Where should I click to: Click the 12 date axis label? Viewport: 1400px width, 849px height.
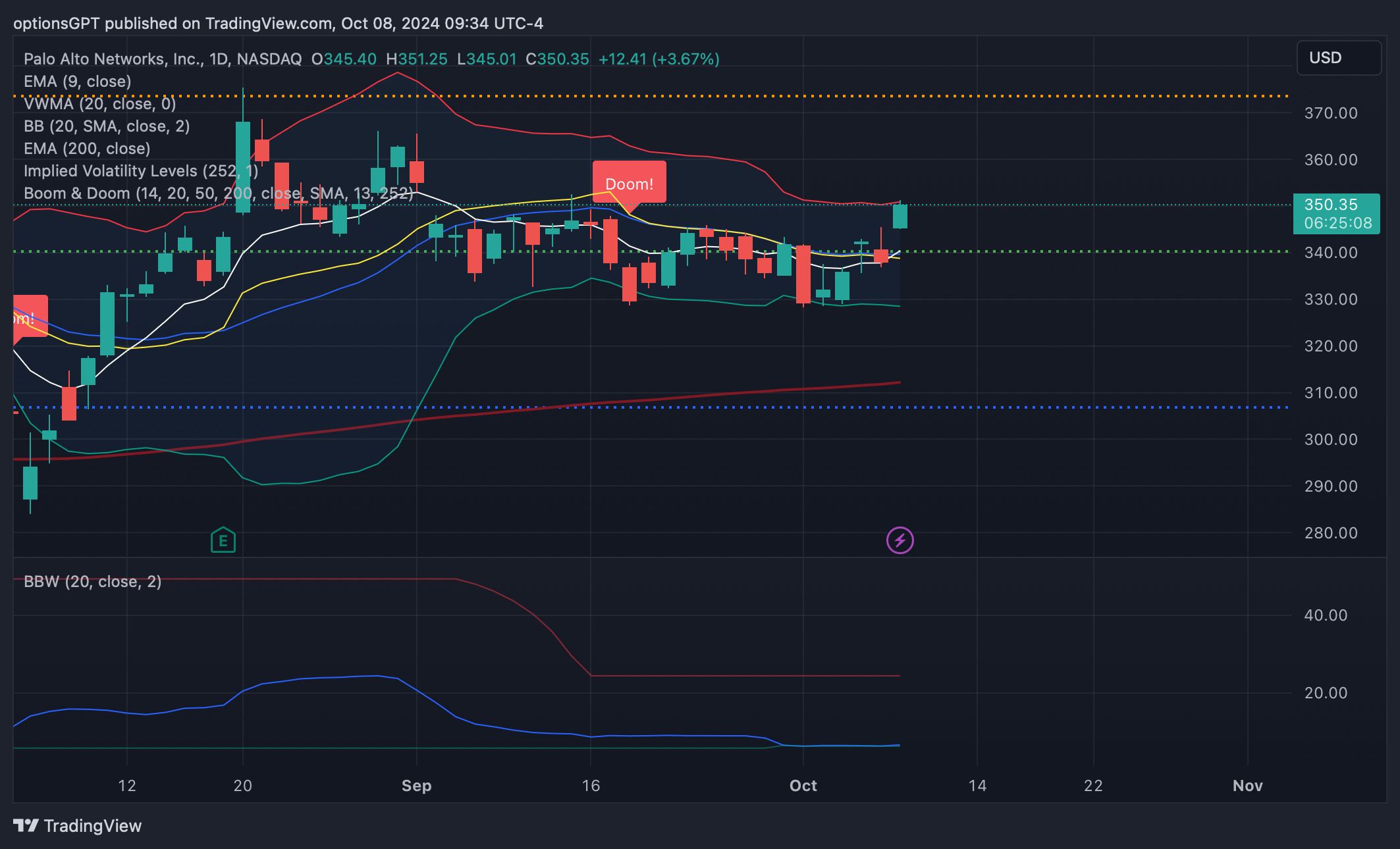(x=127, y=786)
